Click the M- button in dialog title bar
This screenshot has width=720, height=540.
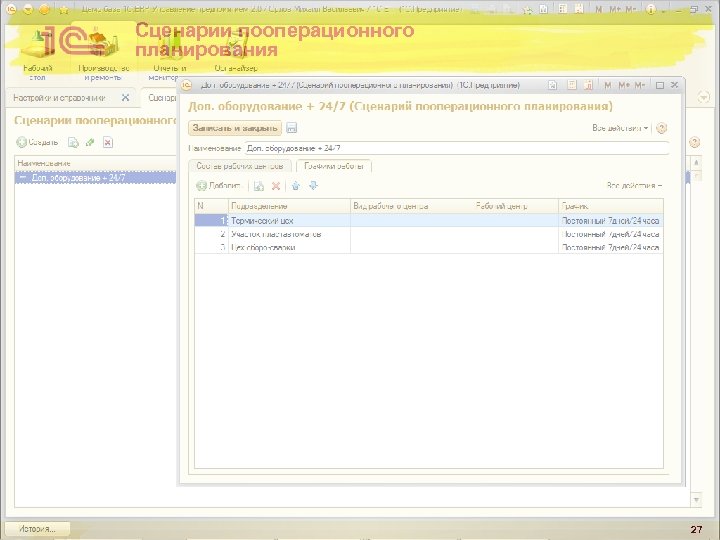[x=639, y=85]
